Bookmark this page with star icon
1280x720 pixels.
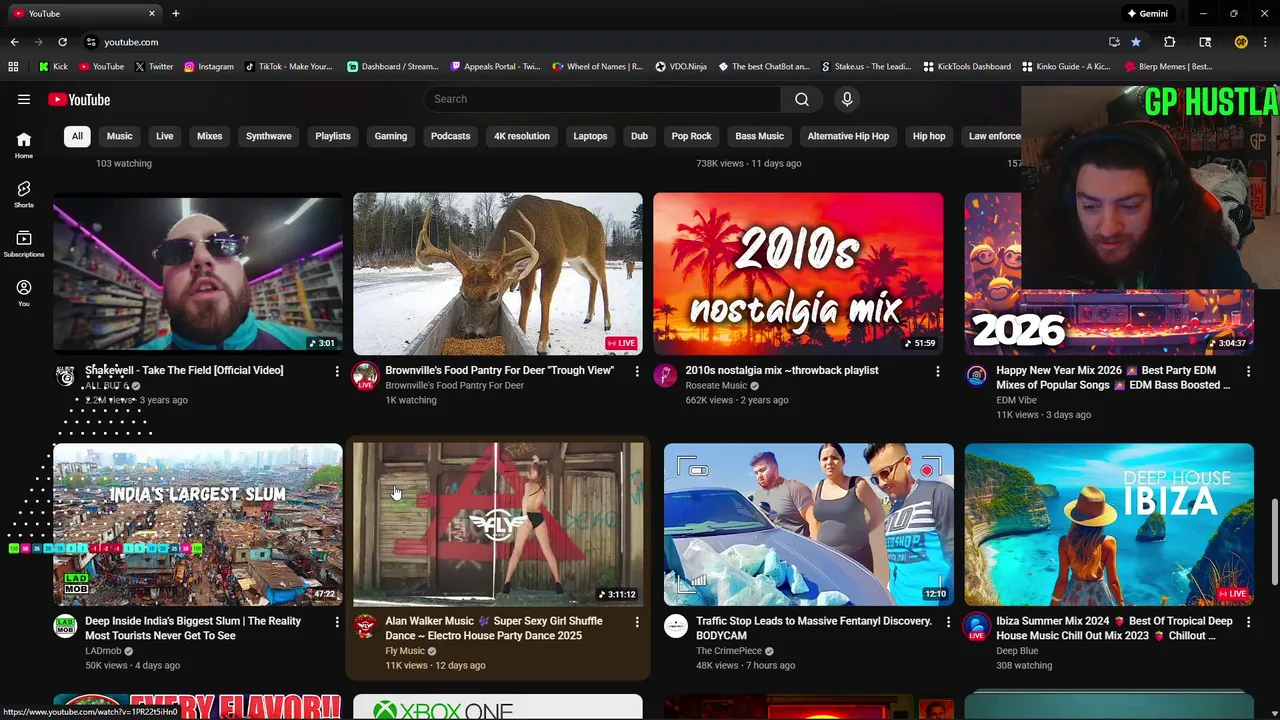pyautogui.click(x=1136, y=42)
